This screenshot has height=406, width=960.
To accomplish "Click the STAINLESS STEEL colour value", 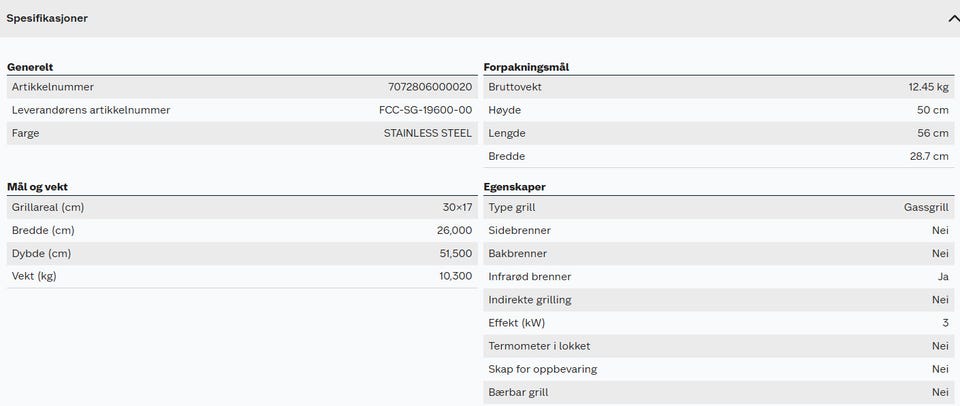I will [427, 133].
